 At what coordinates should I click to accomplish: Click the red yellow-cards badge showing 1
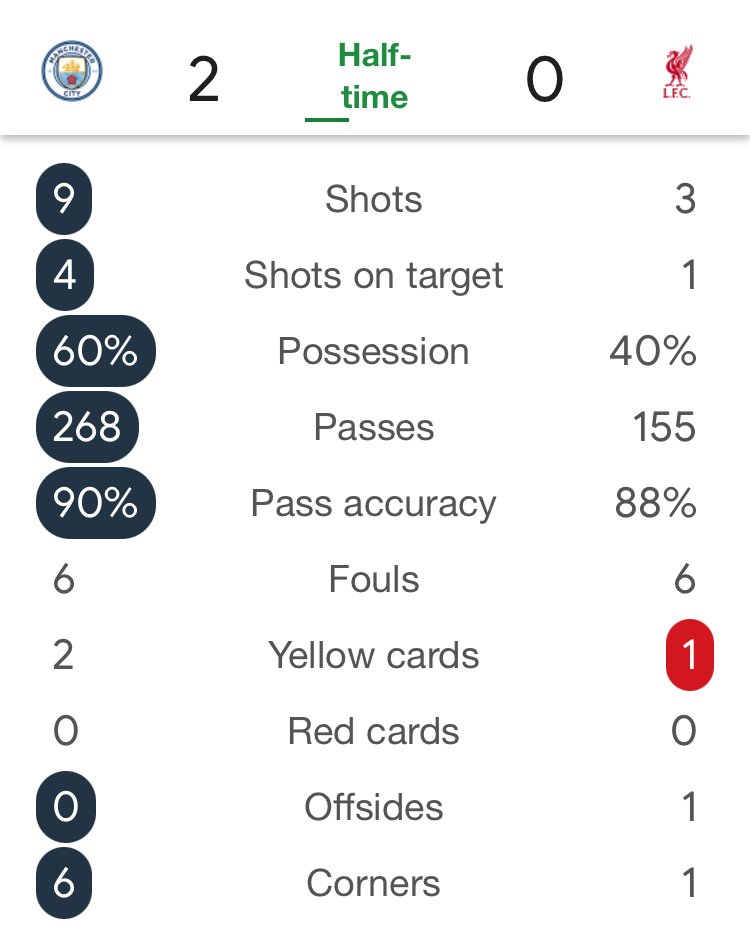pyautogui.click(x=689, y=655)
